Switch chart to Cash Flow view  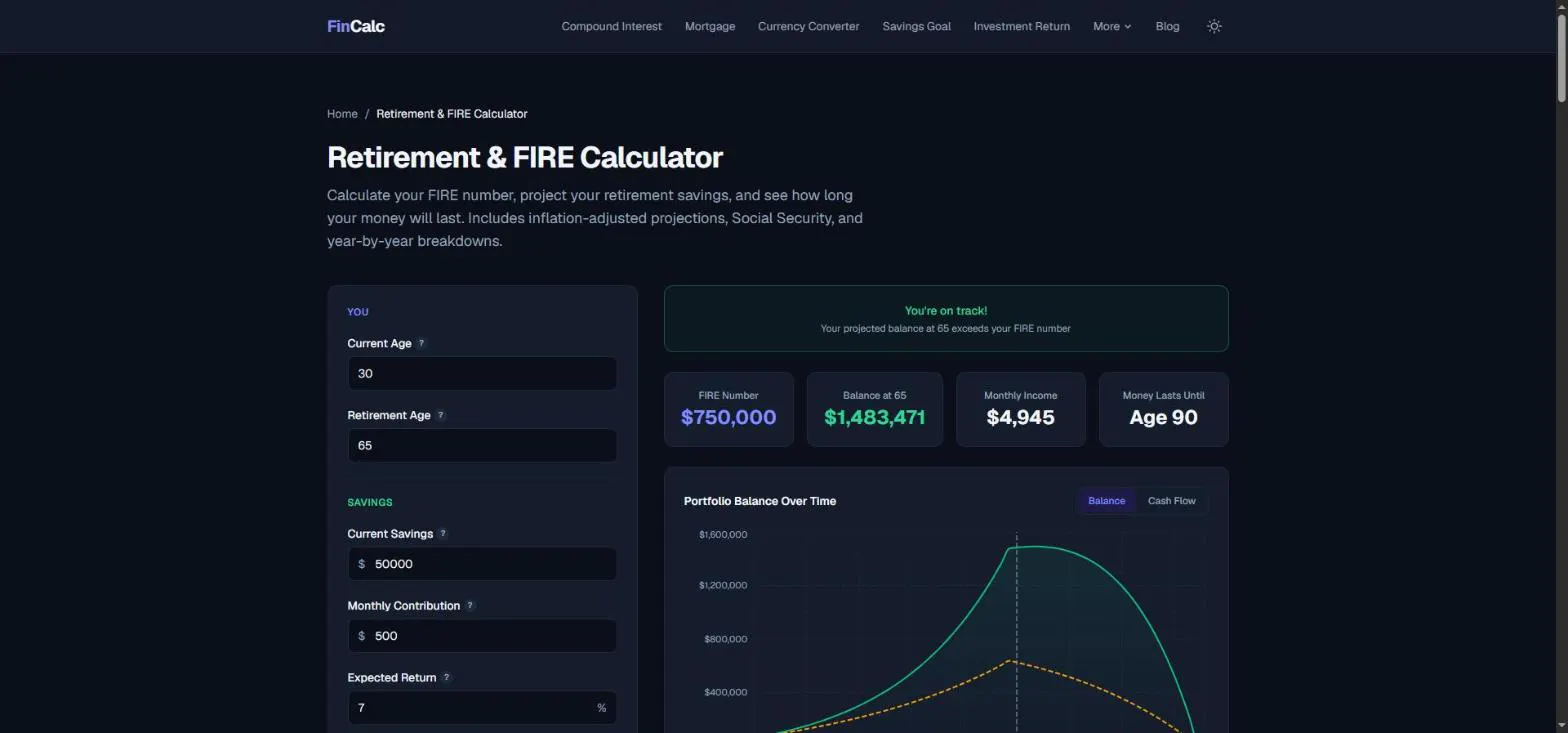coord(1171,501)
